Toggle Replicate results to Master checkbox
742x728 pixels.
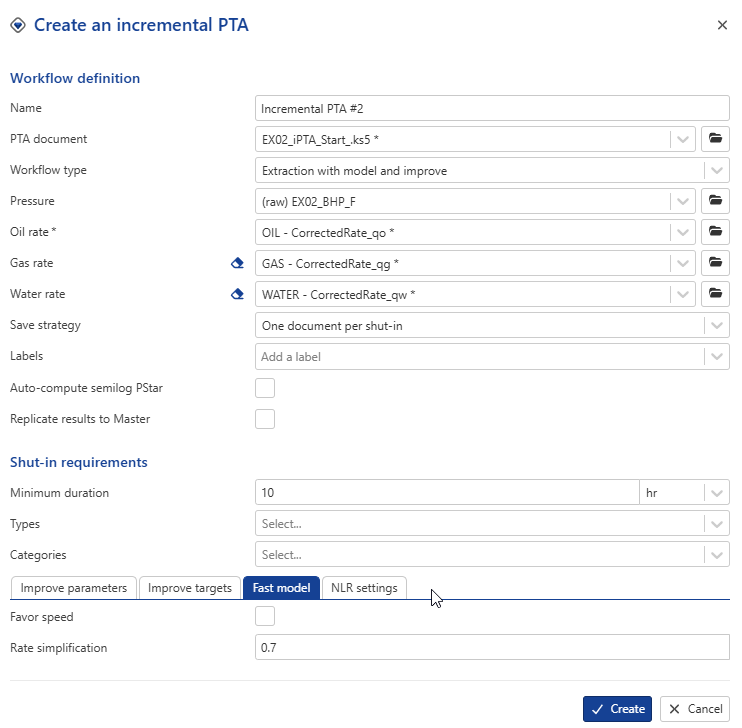coord(265,419)
